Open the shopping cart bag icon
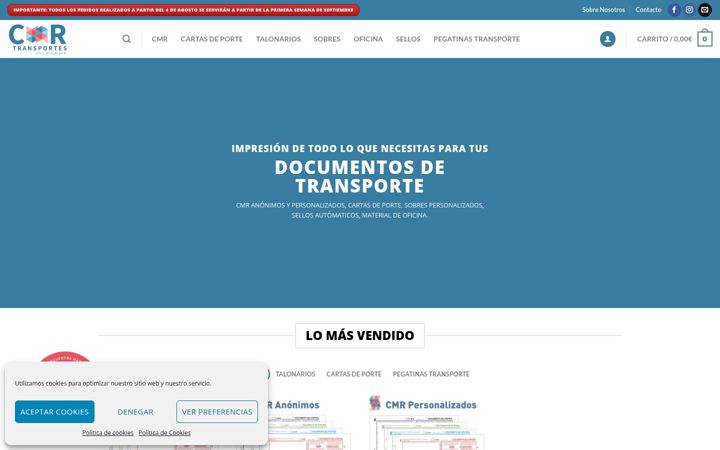720x450 pixels. tap(705, 39)
